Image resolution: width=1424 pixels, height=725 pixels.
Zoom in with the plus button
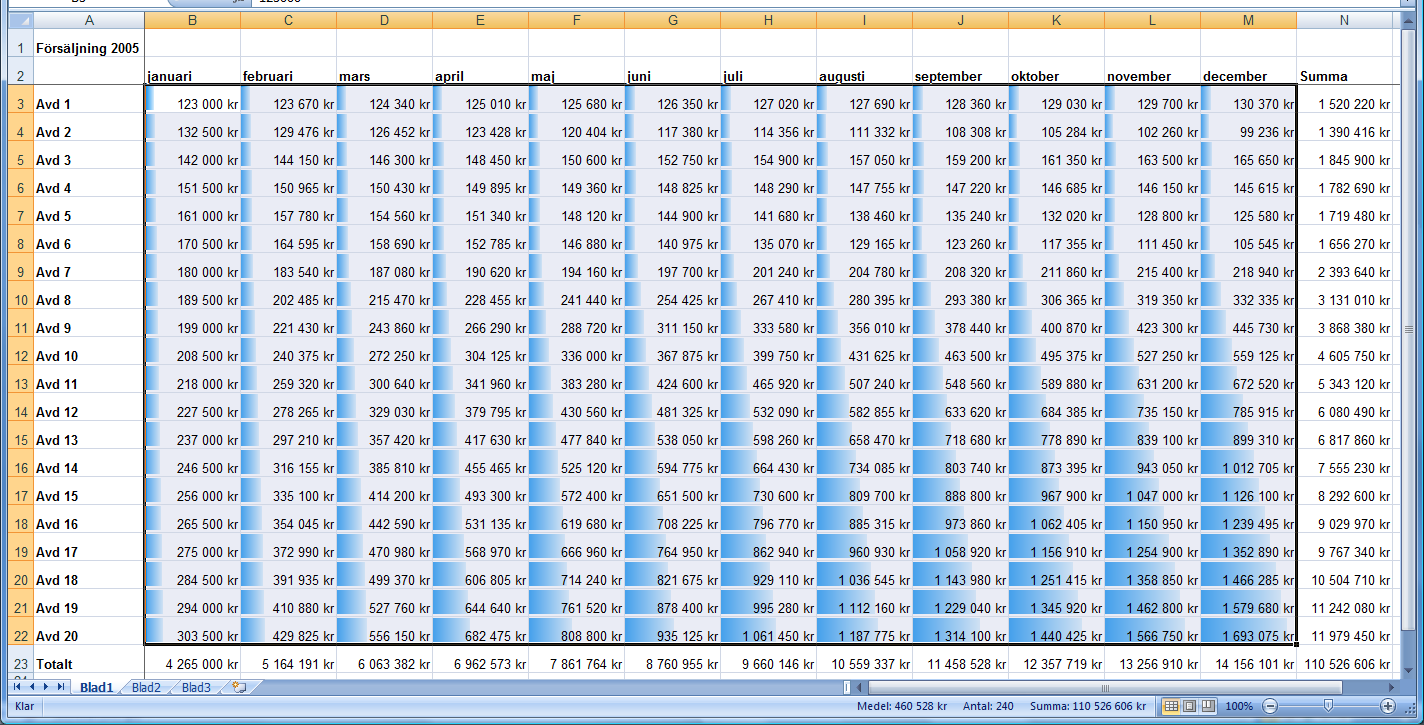pos(1389,706)
